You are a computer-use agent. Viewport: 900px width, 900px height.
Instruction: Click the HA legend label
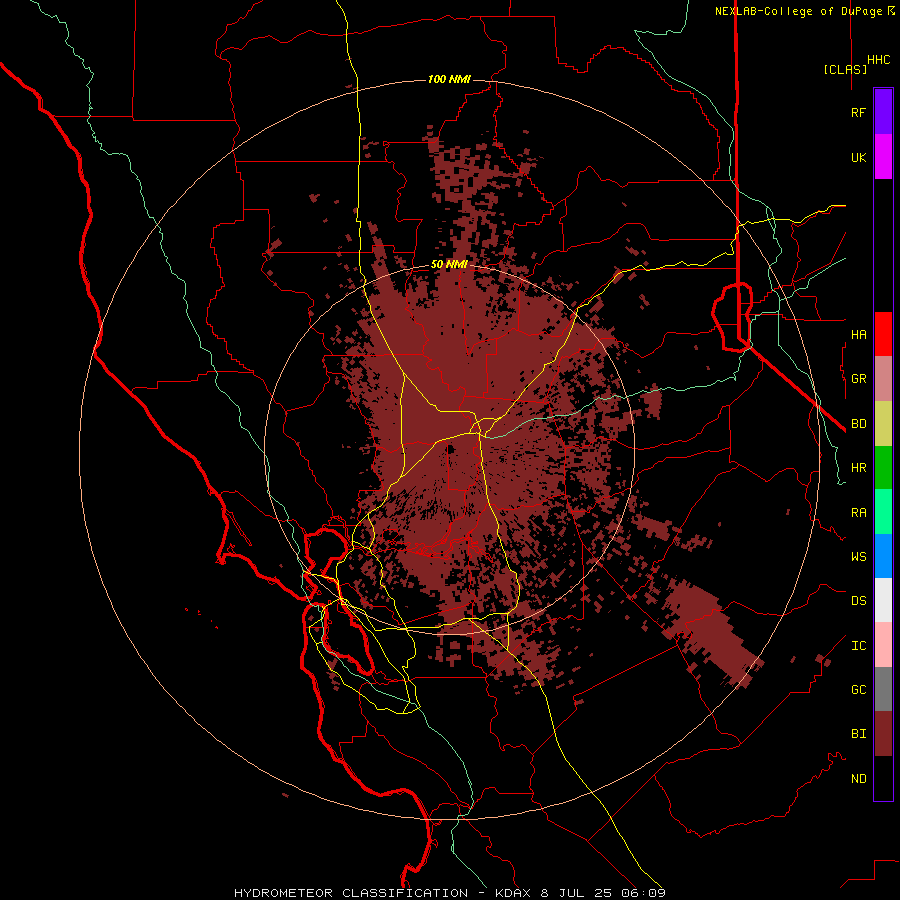point(858,334)
